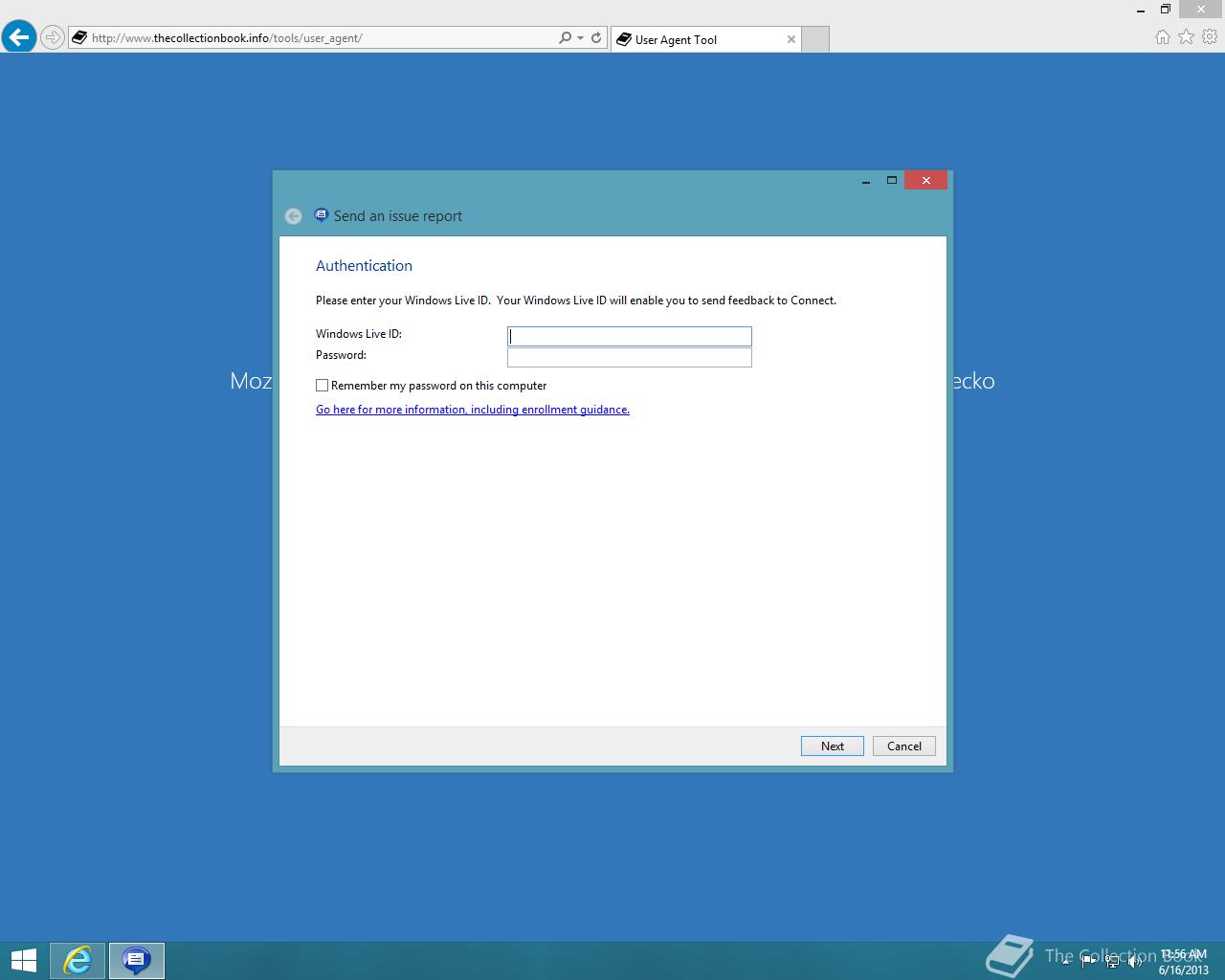Image resolution: width=1225 pixels, height=980 pixels.
Task: Open the taskbar clock and date
Action: (1184, 962)
